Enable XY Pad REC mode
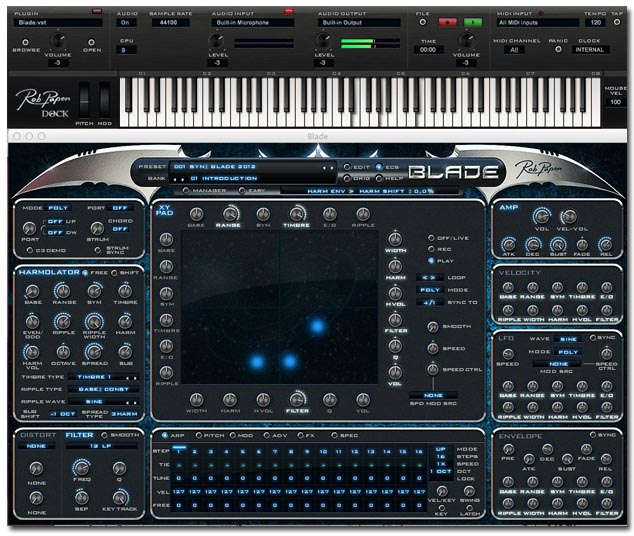 point(431,249)
